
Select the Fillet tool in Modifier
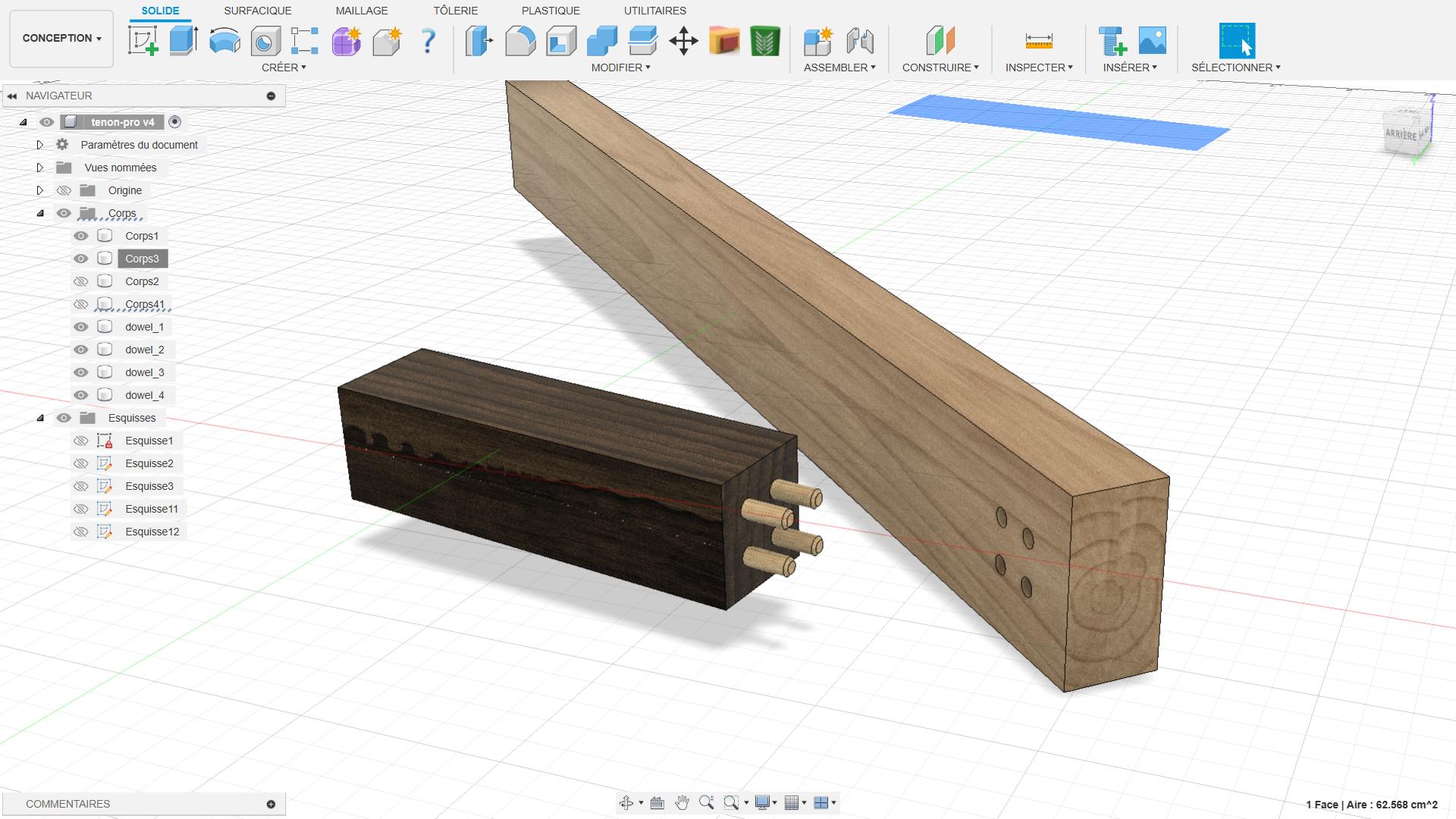click(x=520, y=40)
